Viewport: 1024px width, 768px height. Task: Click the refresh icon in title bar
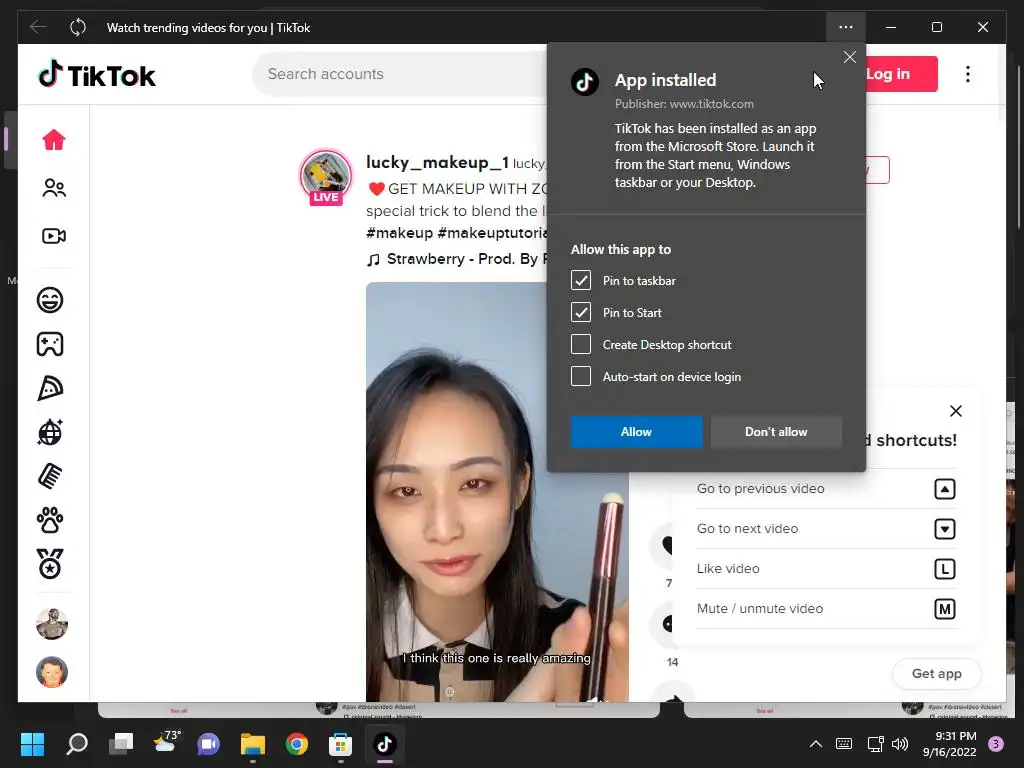point(78,27)
